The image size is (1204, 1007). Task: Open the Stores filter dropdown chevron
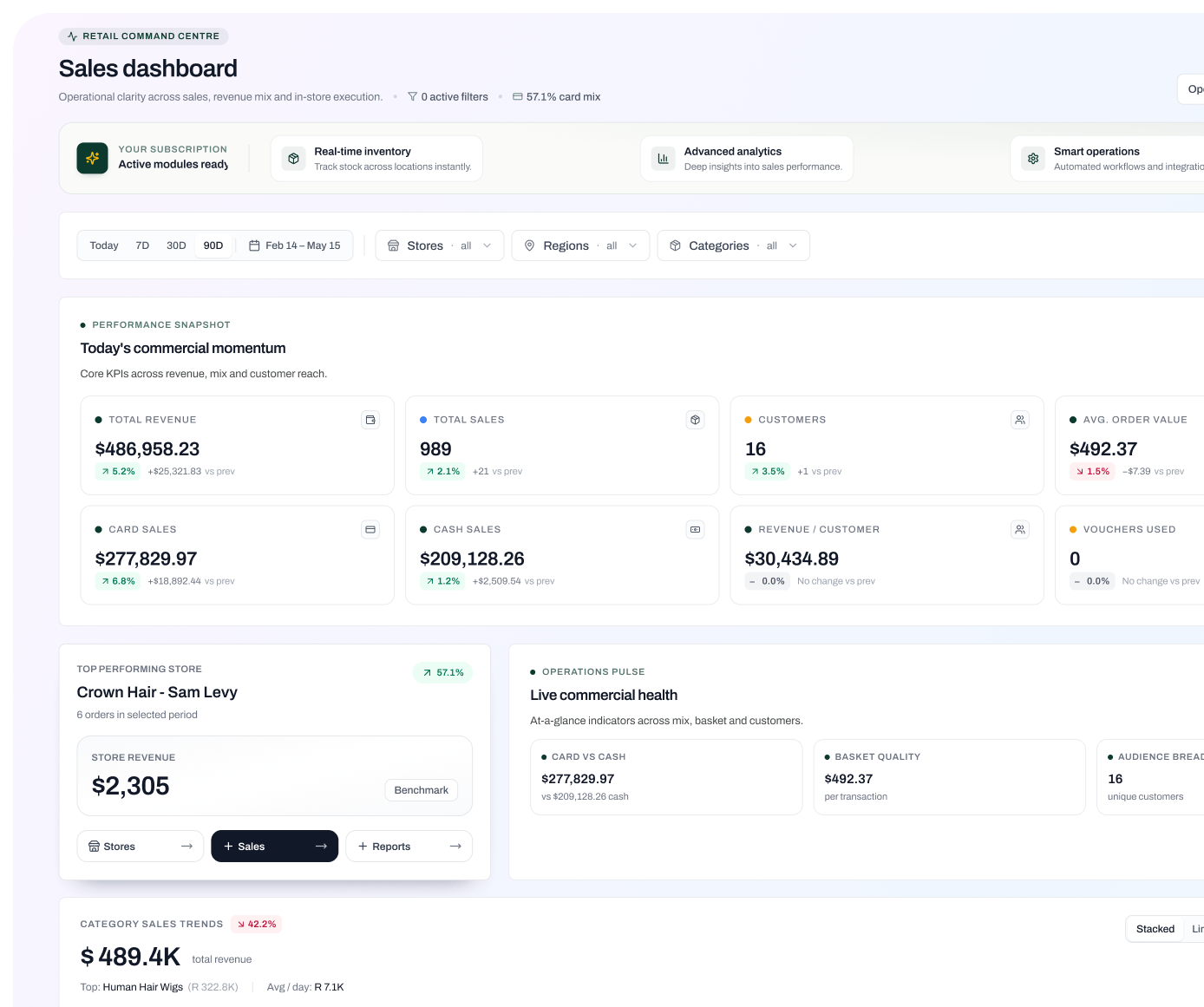point(487,246)
